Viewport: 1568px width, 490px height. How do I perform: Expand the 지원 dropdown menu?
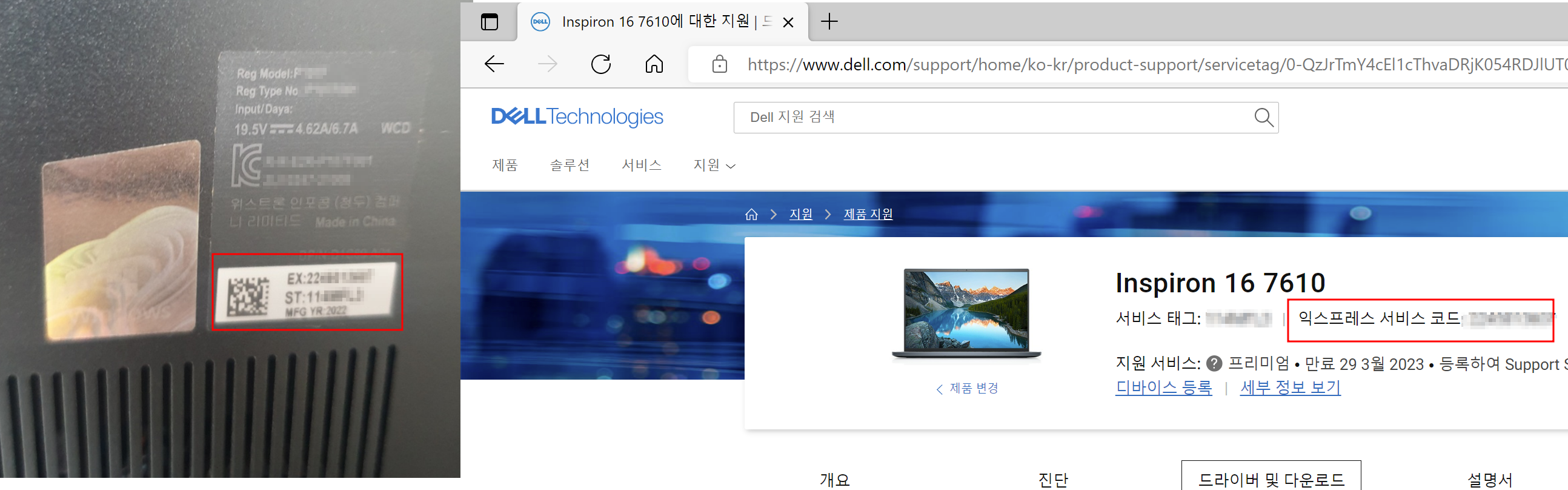point(714,165)
